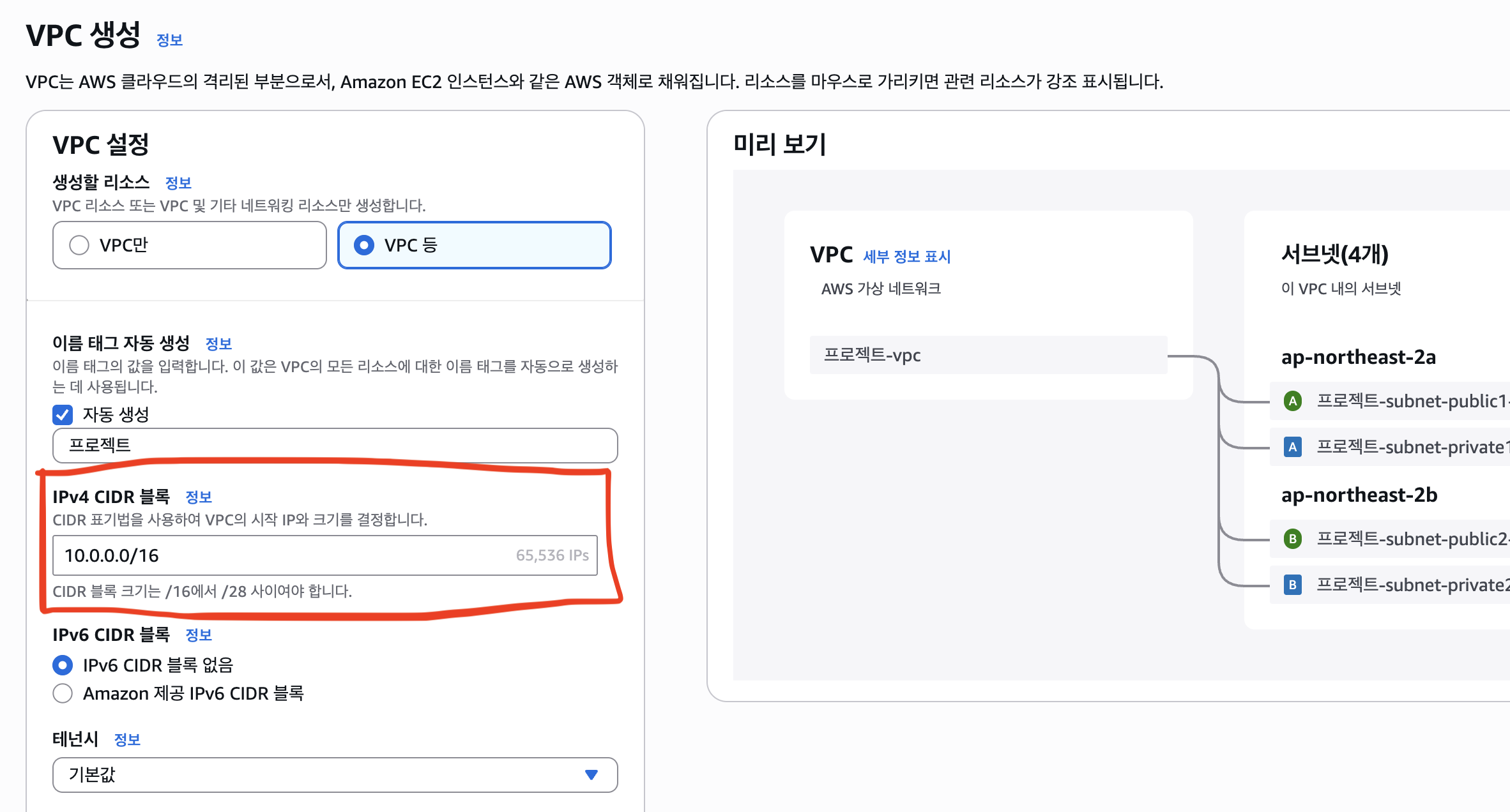Click the 테넌시 dropdown arrow icon
1510x812 pixels.
[591, 774]
